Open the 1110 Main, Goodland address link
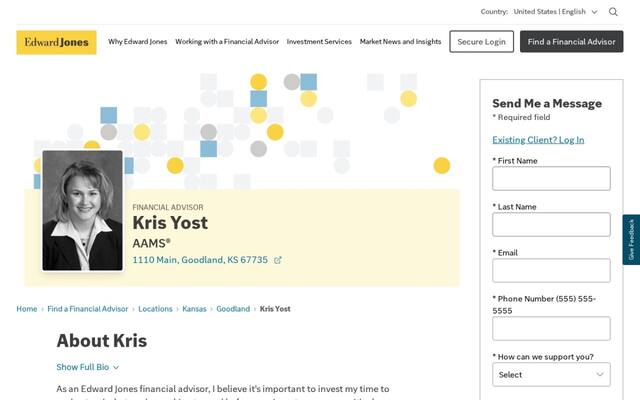Screen dimensions: 640x400 pyautogui.click(x=200, y=260)
